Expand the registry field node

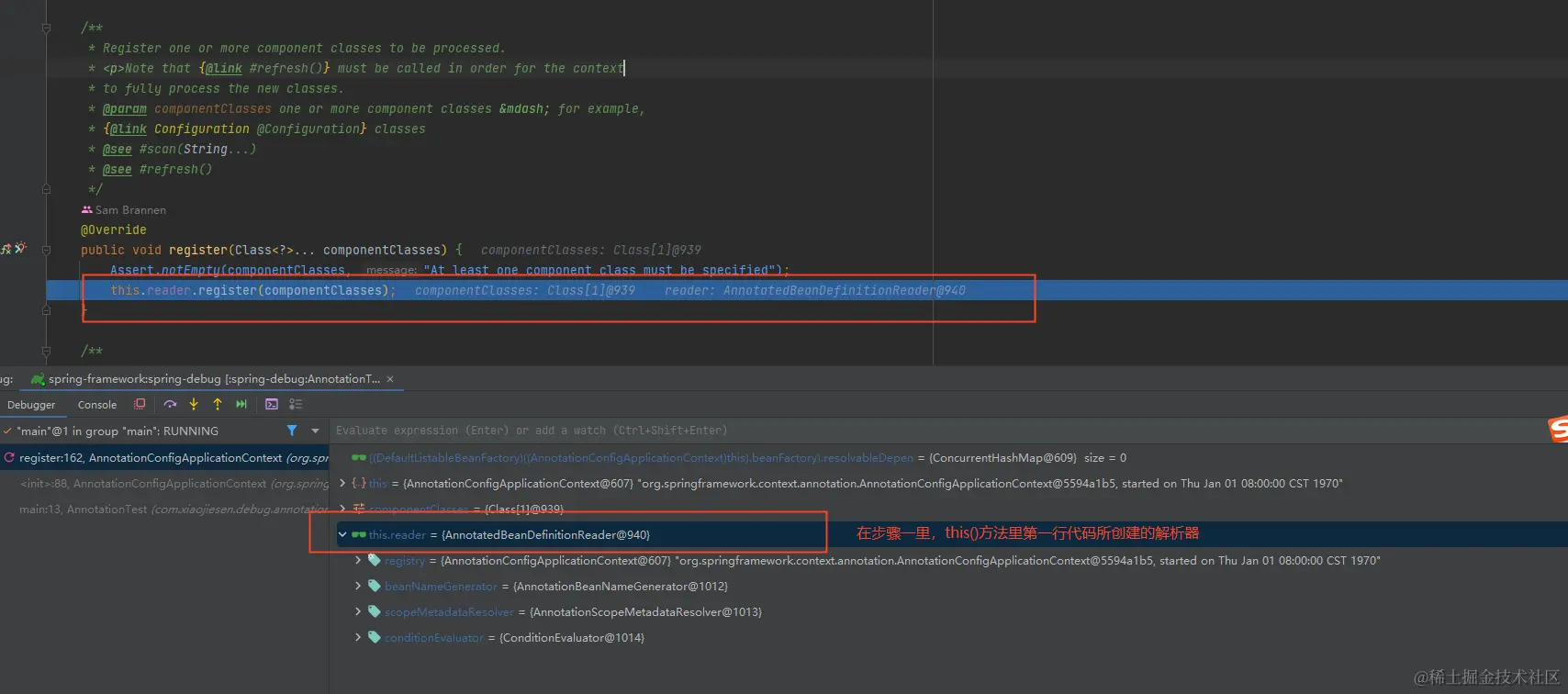click(358, 560)
